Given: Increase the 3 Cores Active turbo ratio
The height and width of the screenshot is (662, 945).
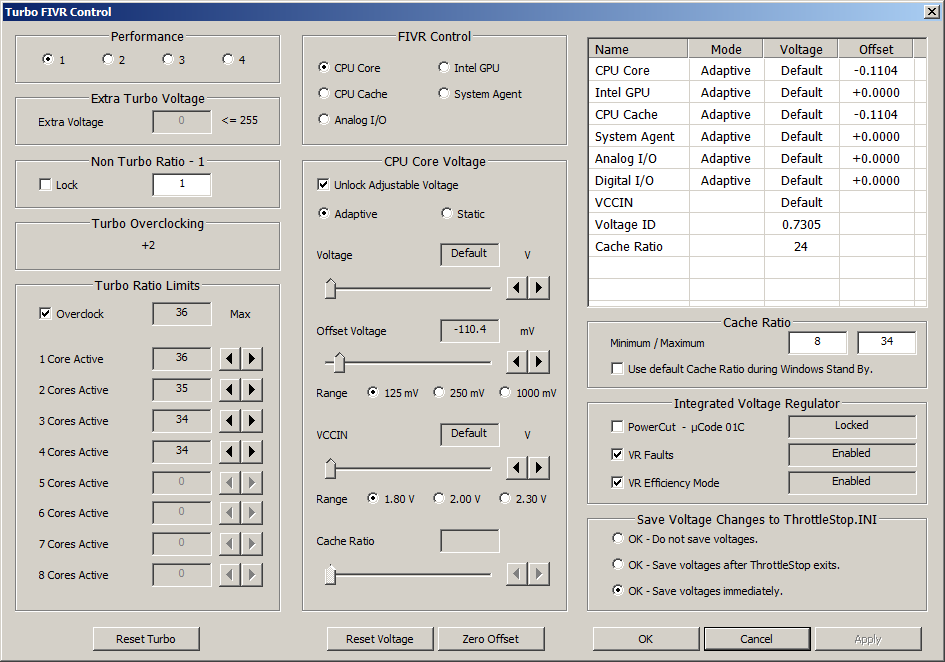Looking at the screenshot, I should tap(252, 421).
